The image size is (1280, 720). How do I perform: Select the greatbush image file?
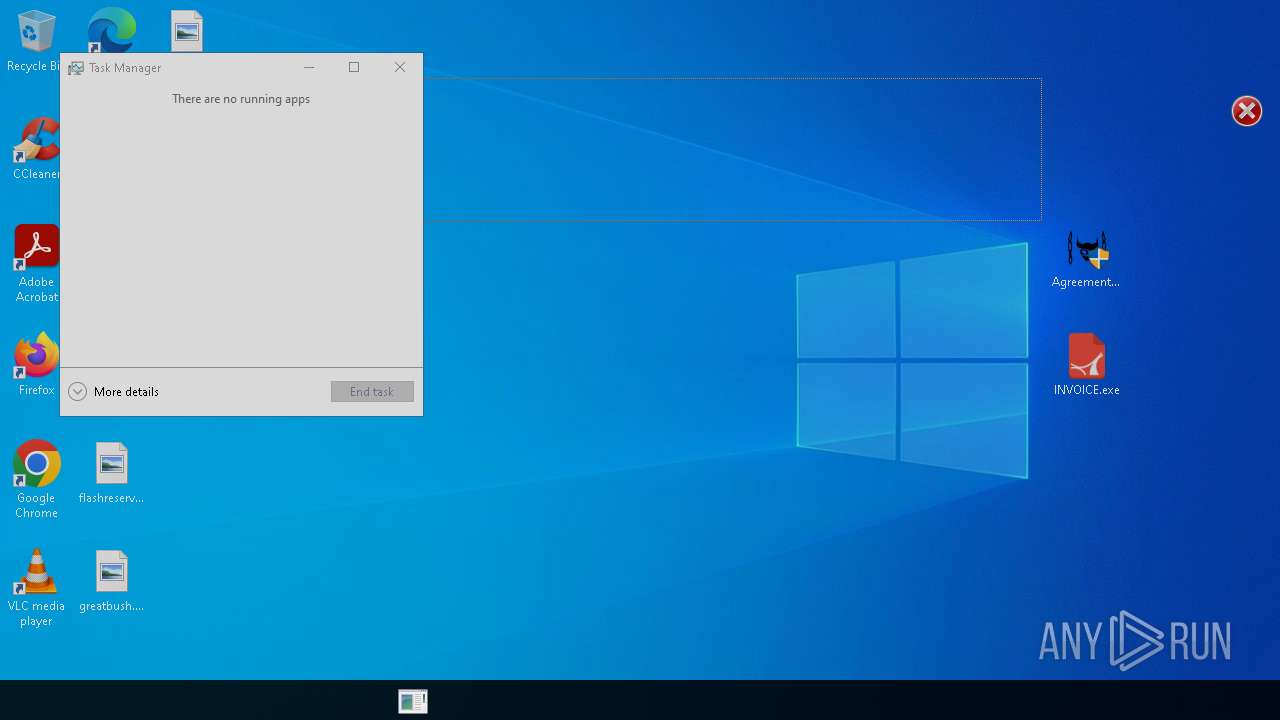coord(111,581)
